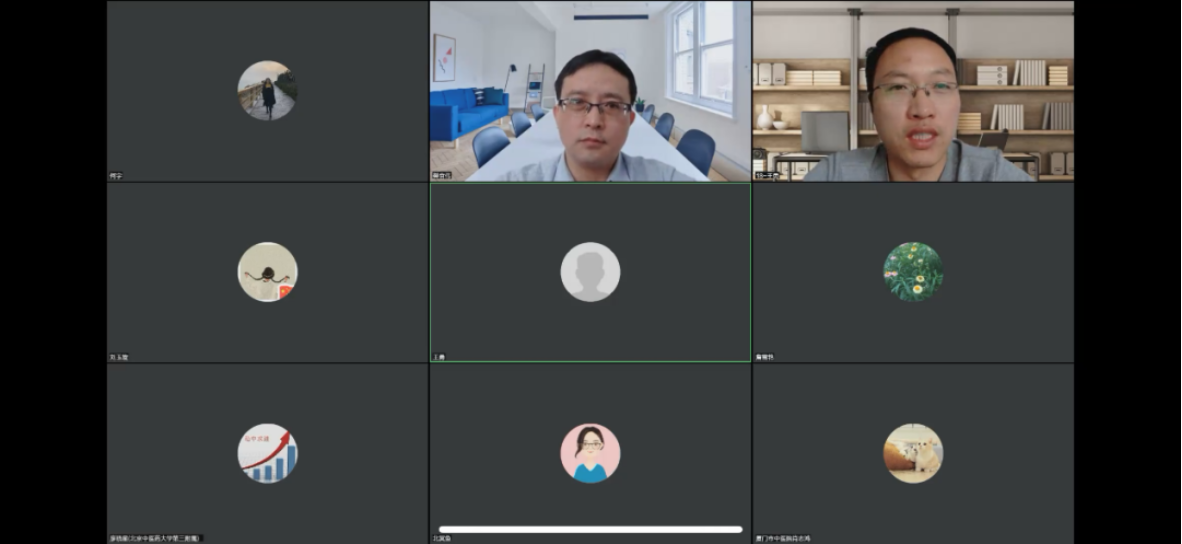Click the avatar of person walking on path
The width and height of the screenshot is (1182, 544).
point(267,91)
